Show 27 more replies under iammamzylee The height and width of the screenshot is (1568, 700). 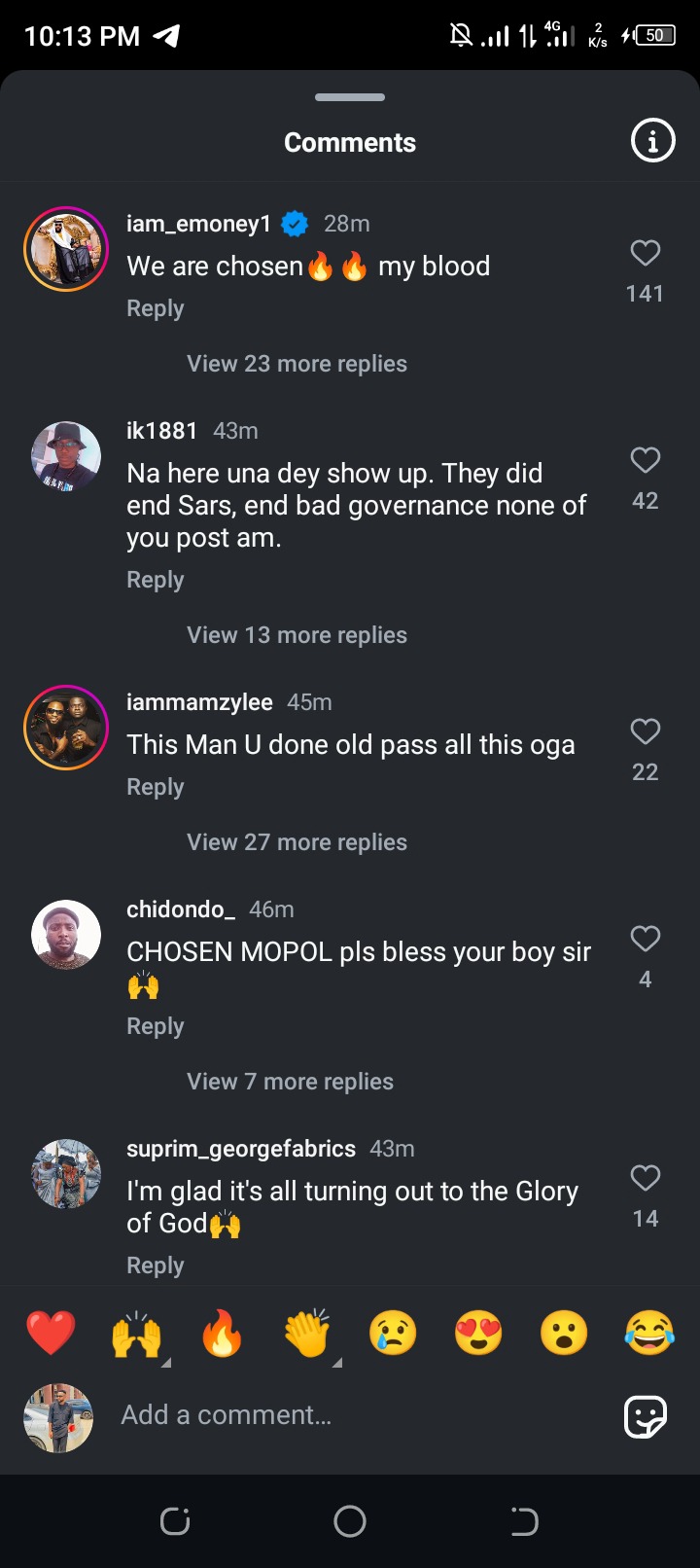tap(297, 842)
